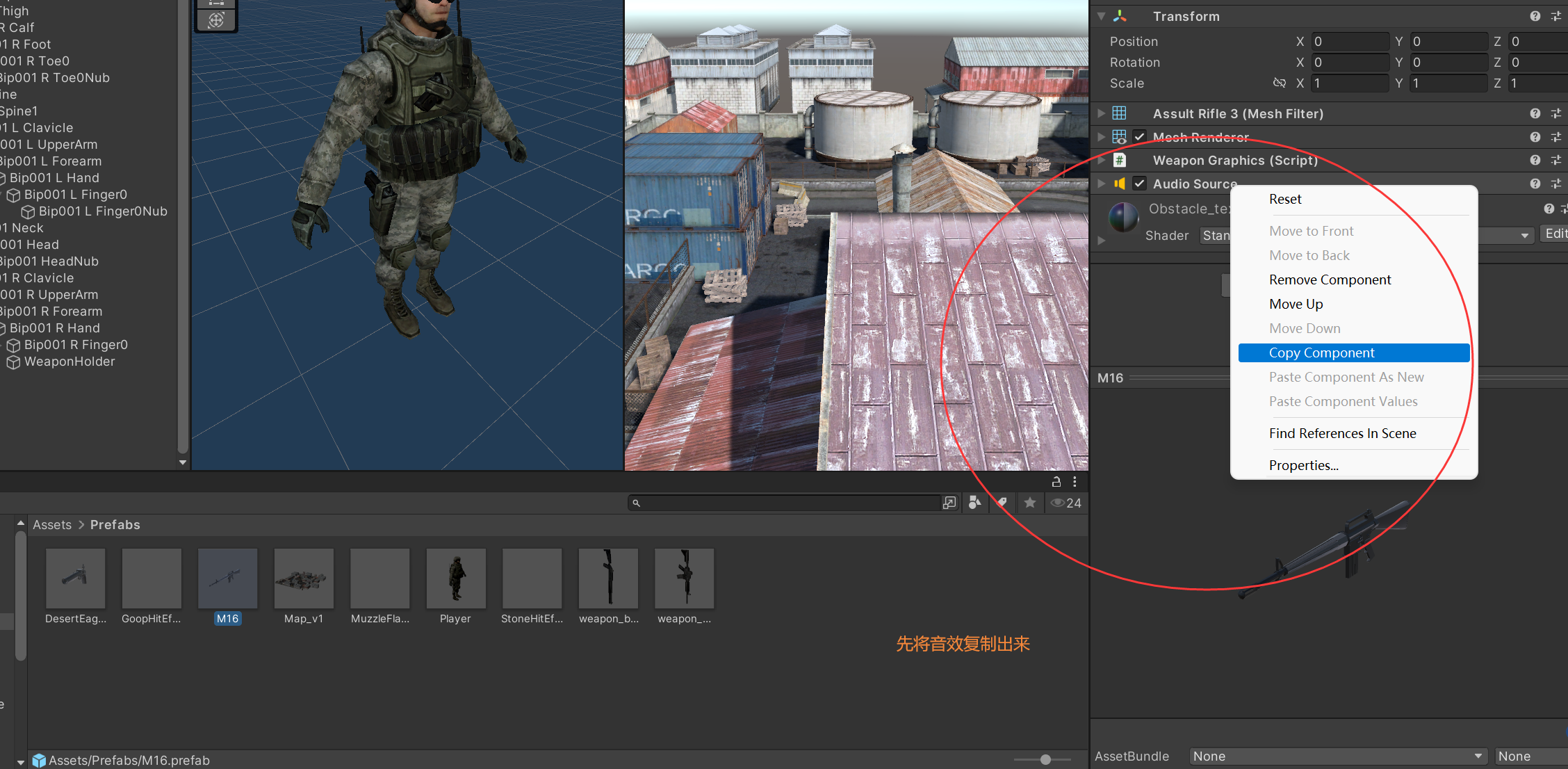Open Transform component help icon
This screenshot has width=1568, height=769.
[1535, 16]
